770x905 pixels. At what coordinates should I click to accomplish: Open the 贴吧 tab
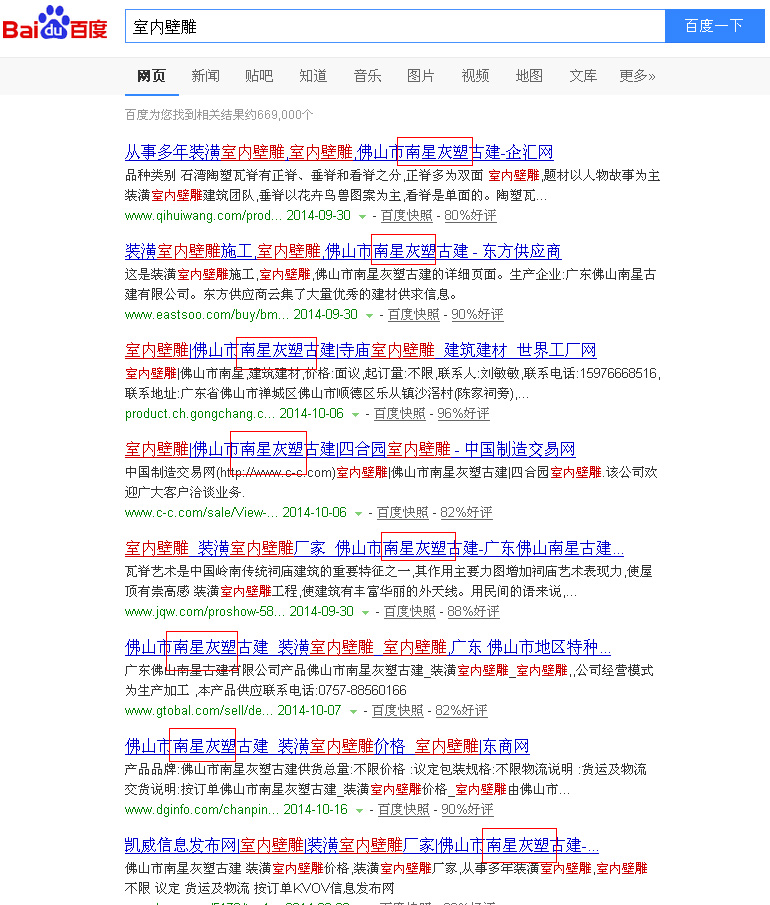[259, 76]
